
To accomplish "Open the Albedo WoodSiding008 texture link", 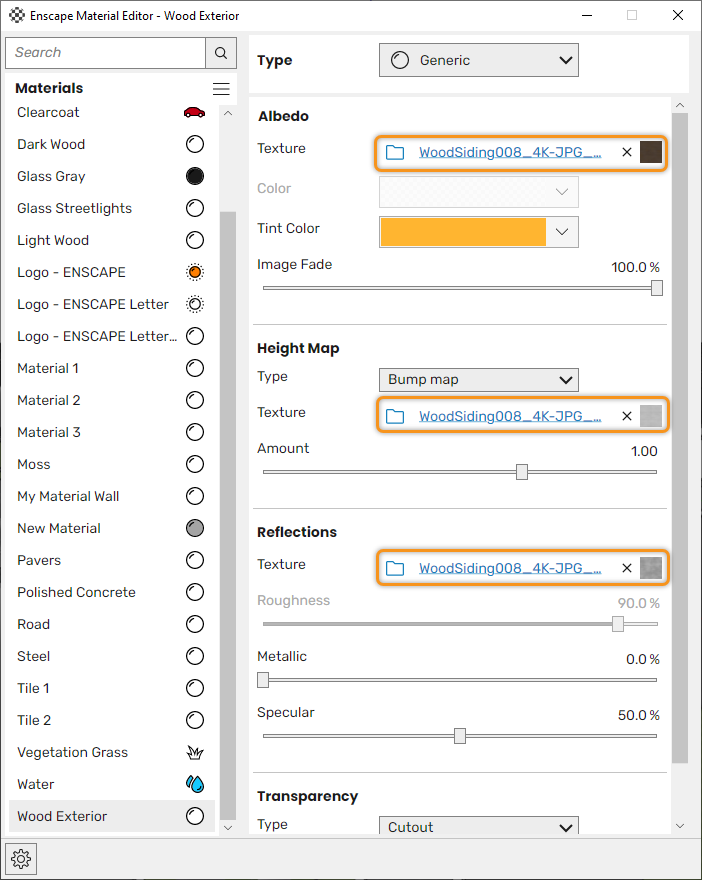I will point(510,152).
